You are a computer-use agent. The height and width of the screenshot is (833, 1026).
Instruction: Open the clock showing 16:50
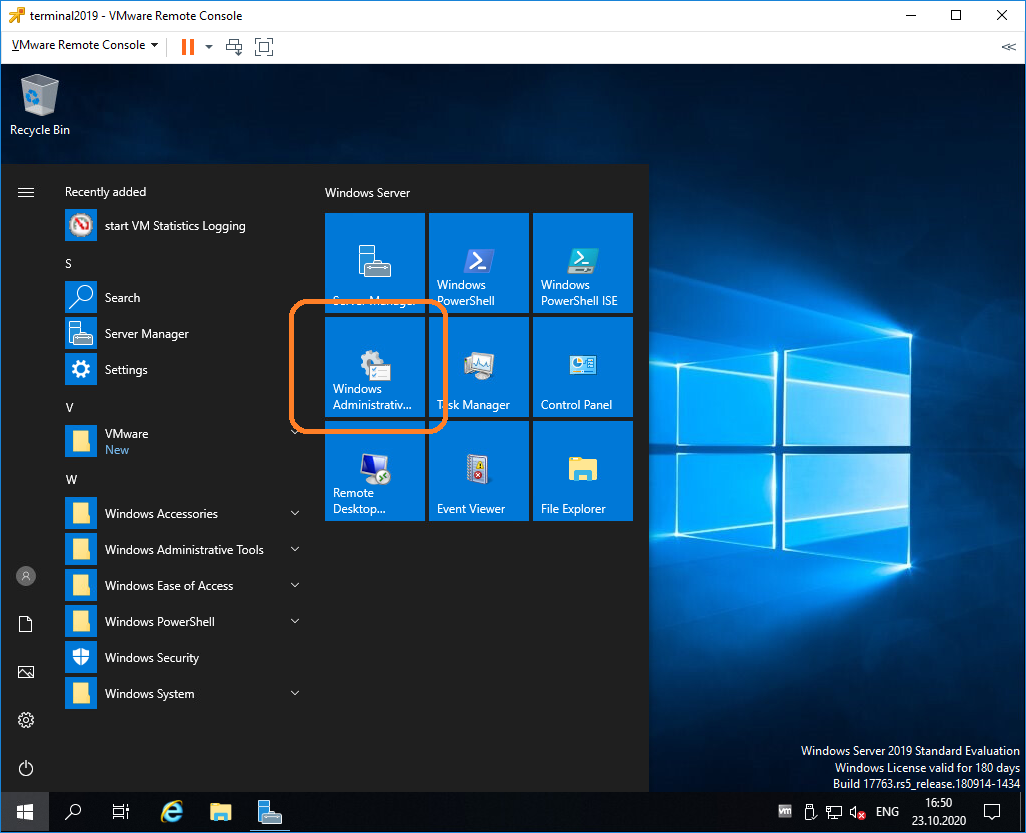pyautogui.click(x=938, y=812)
